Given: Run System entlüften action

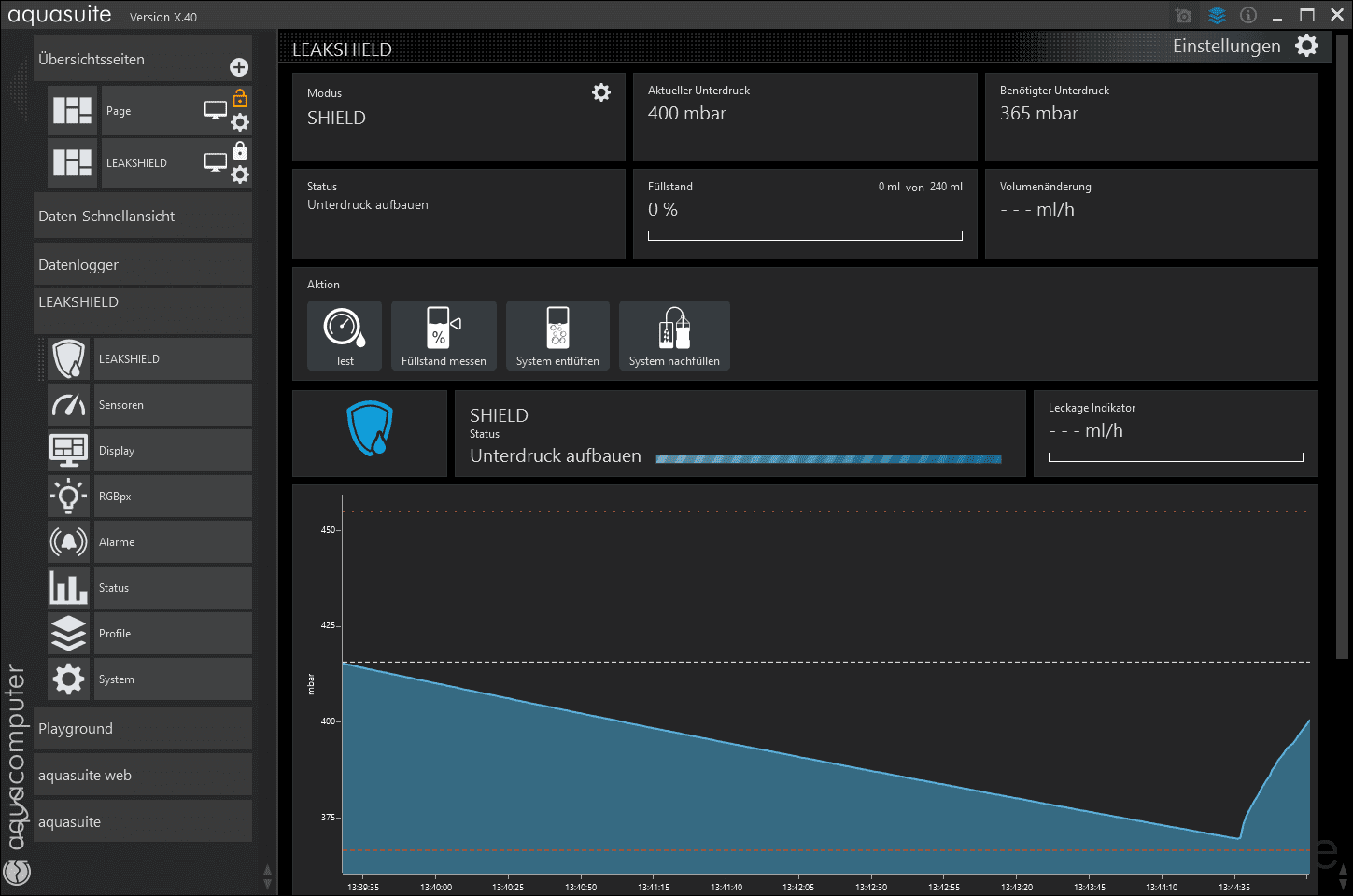Looking at the screenshot, I should pyautogui.click(x=557, y=336).
